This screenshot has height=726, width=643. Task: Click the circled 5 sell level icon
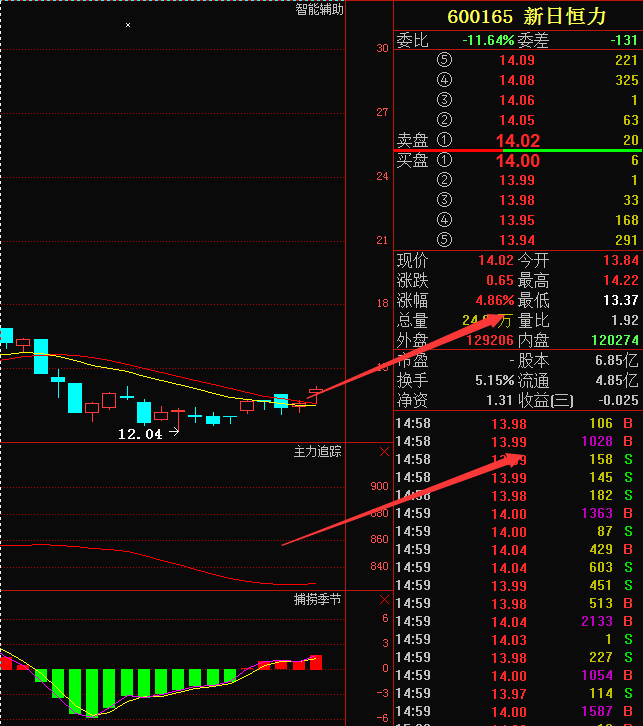click(445, 60)
